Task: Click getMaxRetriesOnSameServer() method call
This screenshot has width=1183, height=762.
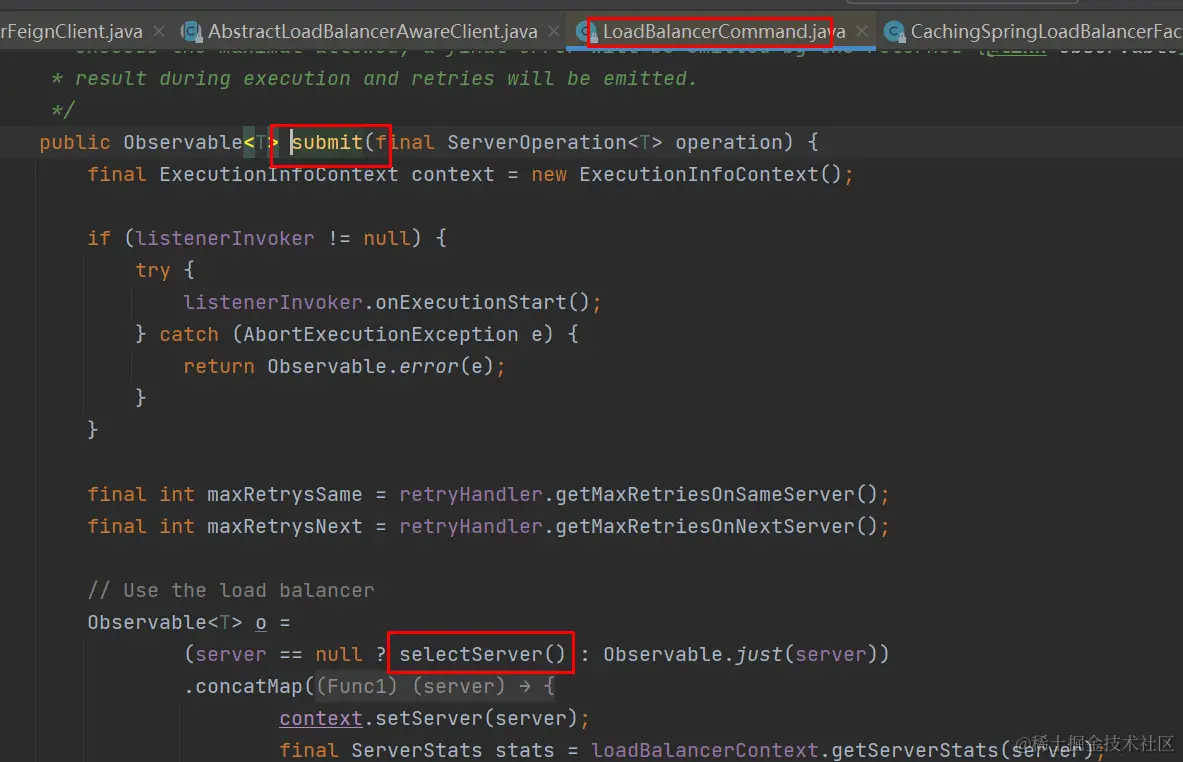Action: point(716,495)
